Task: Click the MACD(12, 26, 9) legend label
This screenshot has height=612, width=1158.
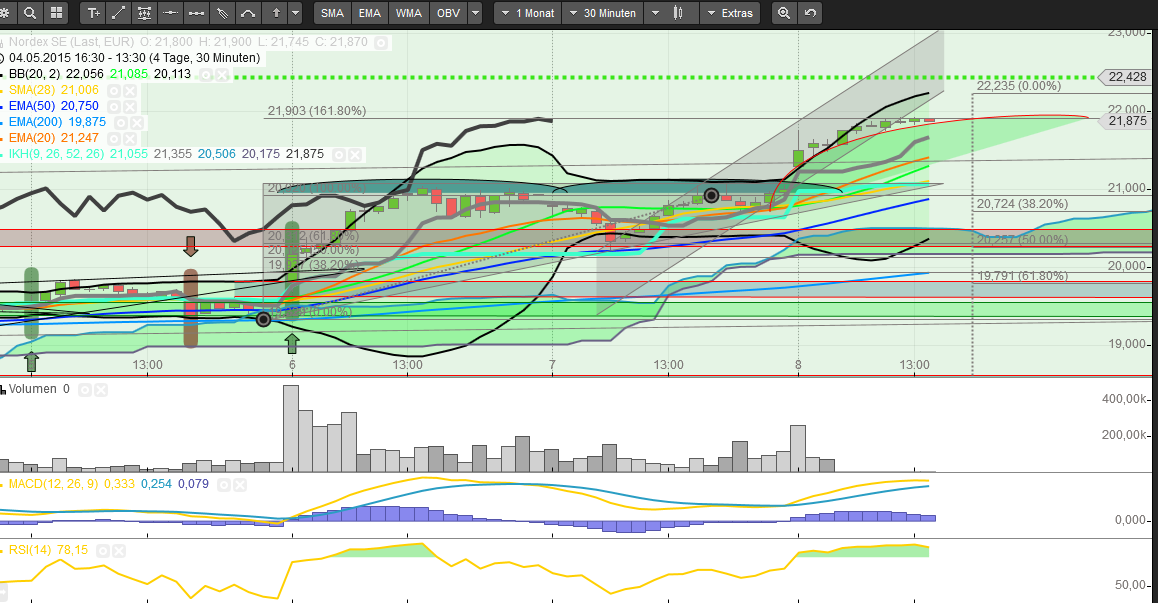Action: [53, 484]
